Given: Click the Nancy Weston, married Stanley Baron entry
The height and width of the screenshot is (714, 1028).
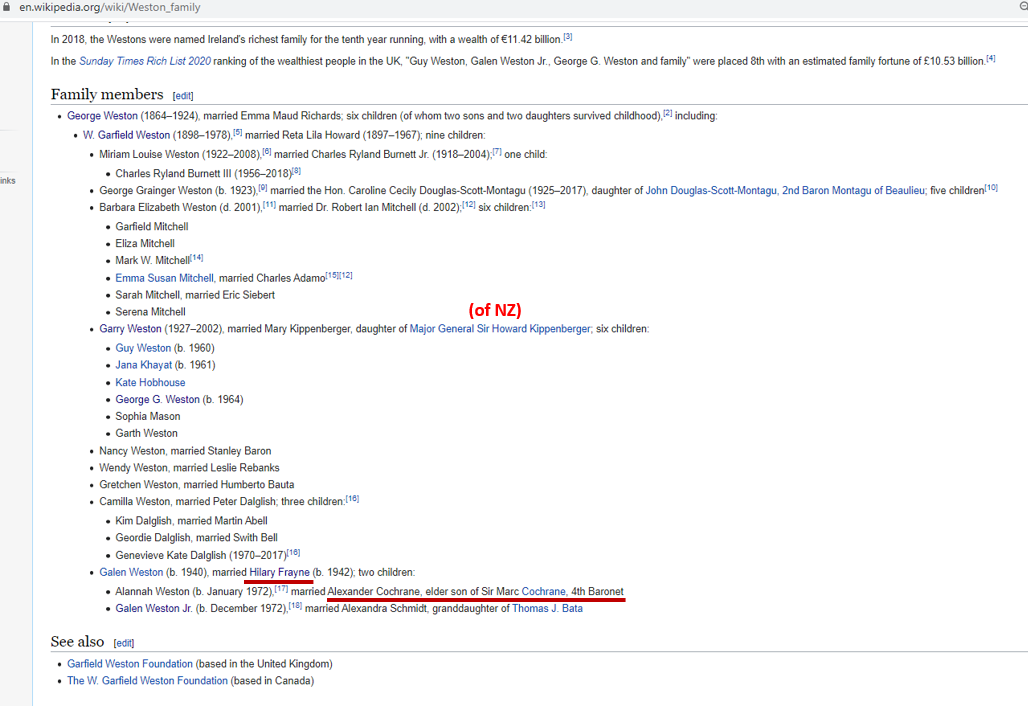Looking at the screenshot, I should (186, 451).
